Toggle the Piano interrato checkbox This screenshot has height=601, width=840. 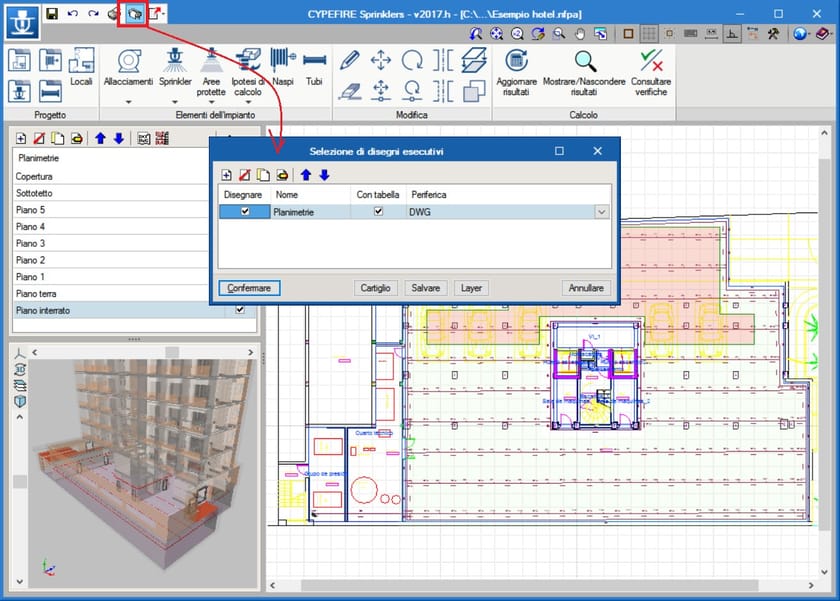pos(238,310)
